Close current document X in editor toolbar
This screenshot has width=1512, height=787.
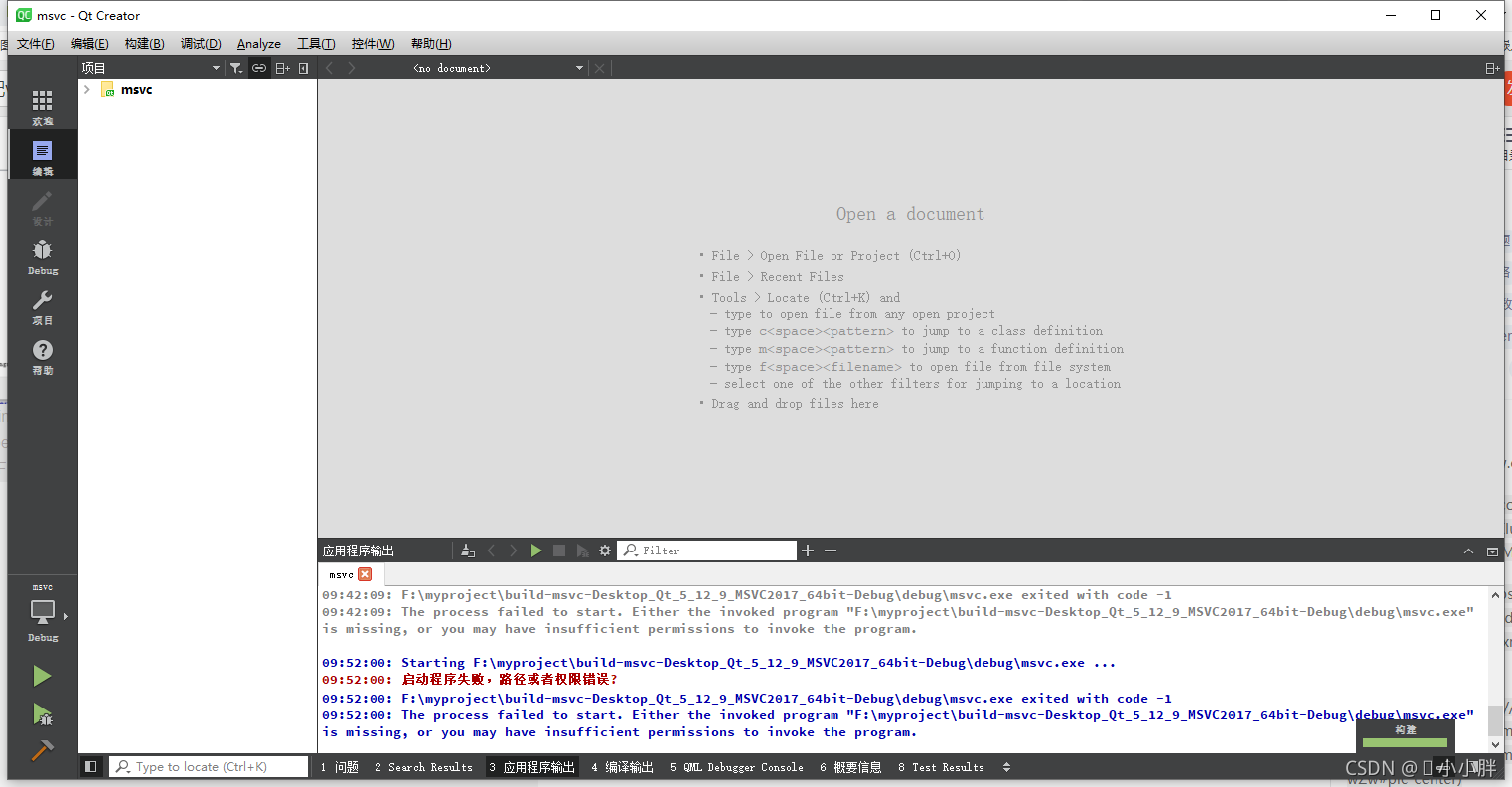click(x=599, y=68)
